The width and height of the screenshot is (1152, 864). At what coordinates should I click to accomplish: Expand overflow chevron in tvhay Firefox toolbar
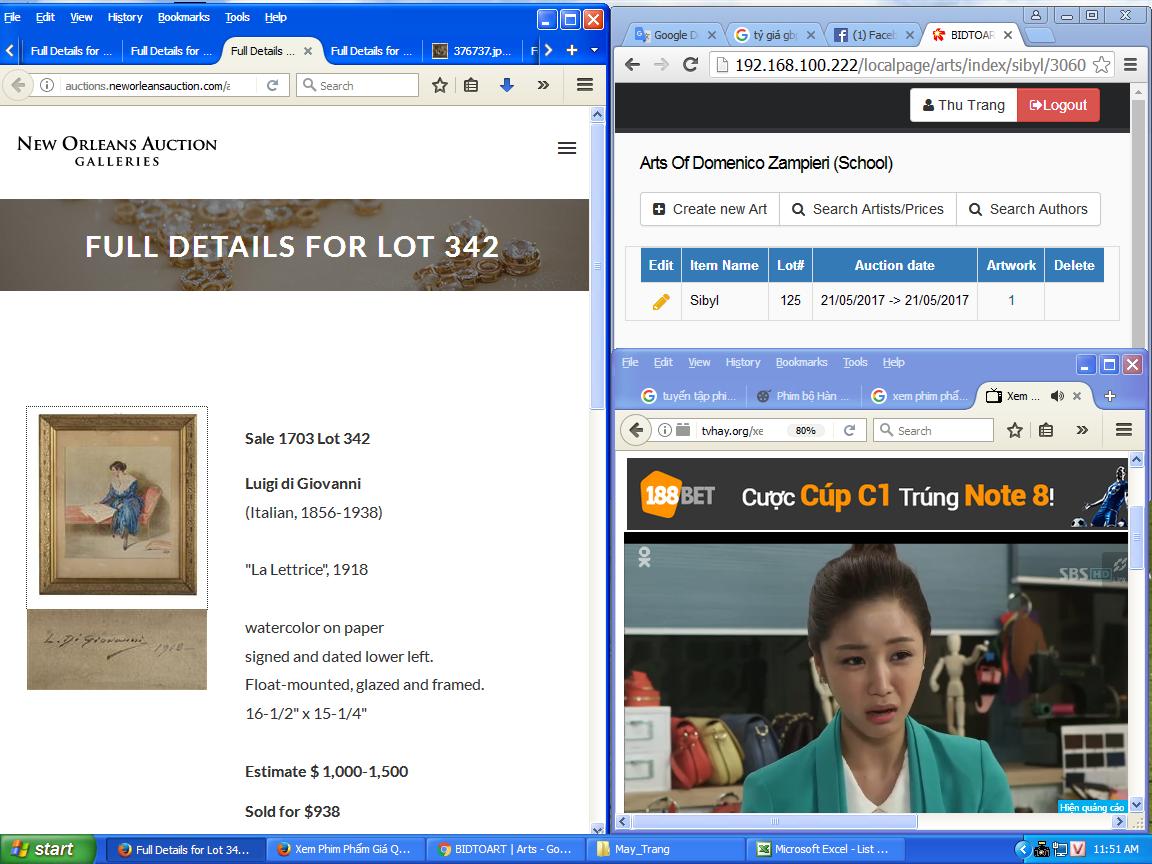pos(1082,431)
